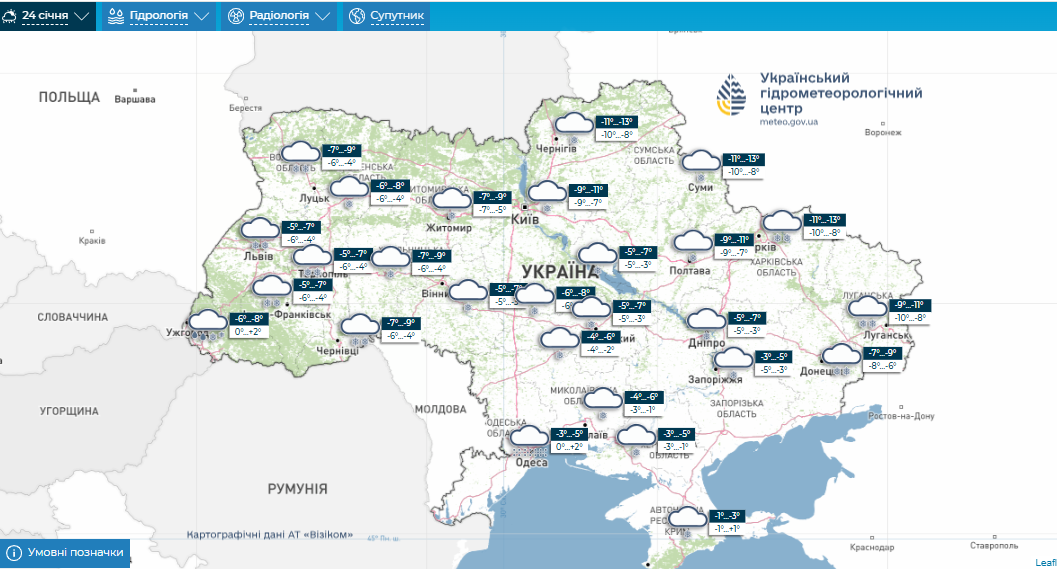Open the Leaflet attribution link
1057x569 pixels.
(x=1045, y=562)
